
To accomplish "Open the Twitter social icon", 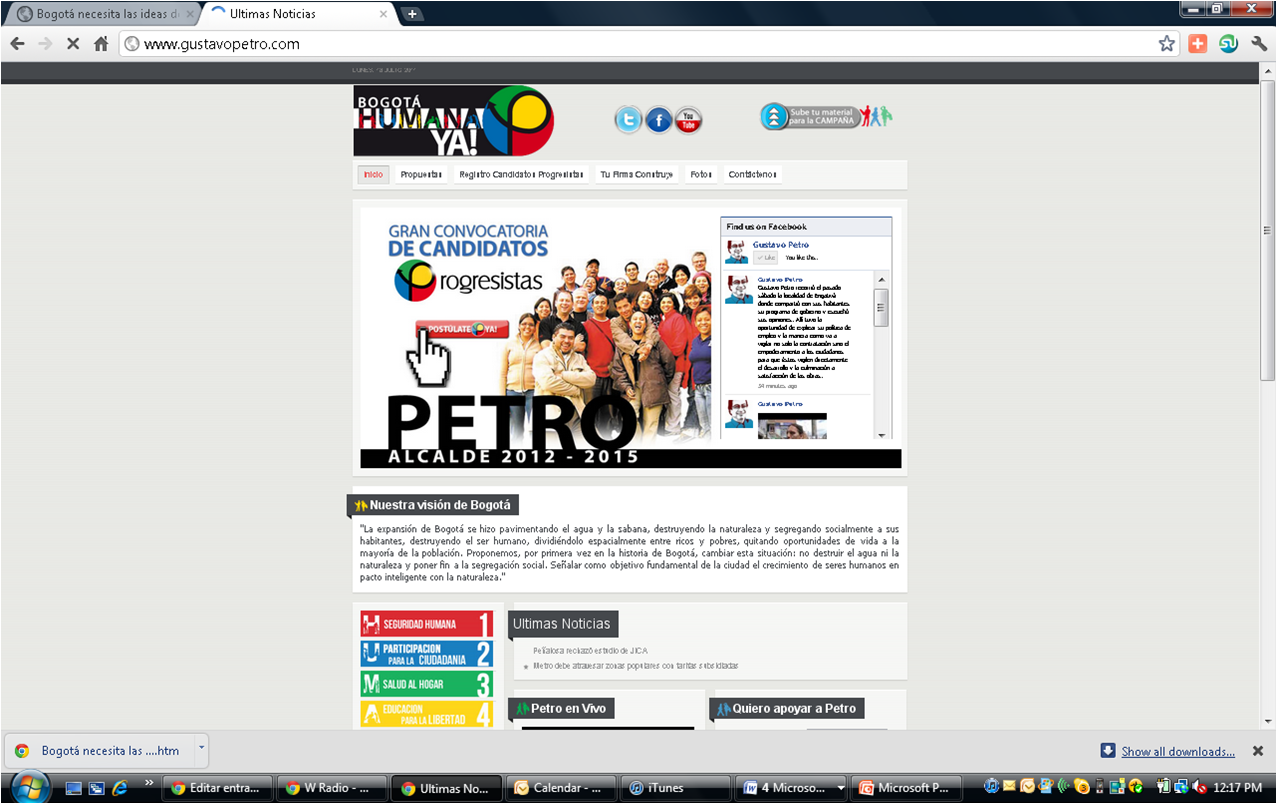I will tap(628, 120).
